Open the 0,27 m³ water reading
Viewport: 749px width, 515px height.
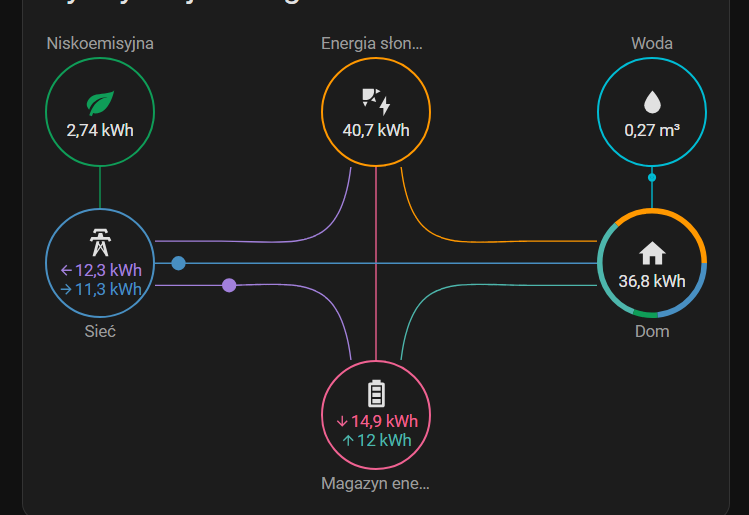(x=652, y=130)
